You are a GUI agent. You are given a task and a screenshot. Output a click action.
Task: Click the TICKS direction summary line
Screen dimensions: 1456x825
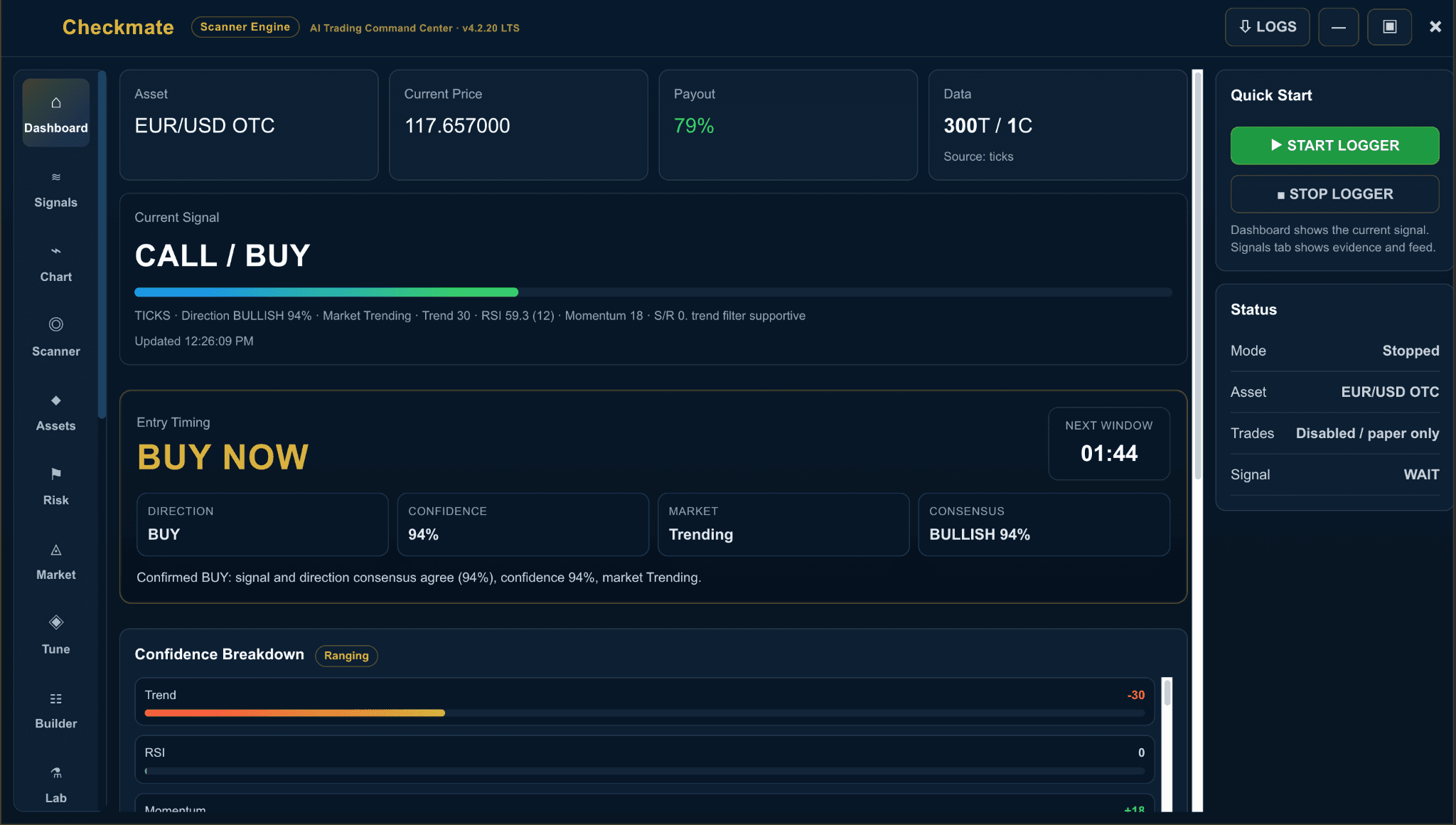click(x=470, y=316)
